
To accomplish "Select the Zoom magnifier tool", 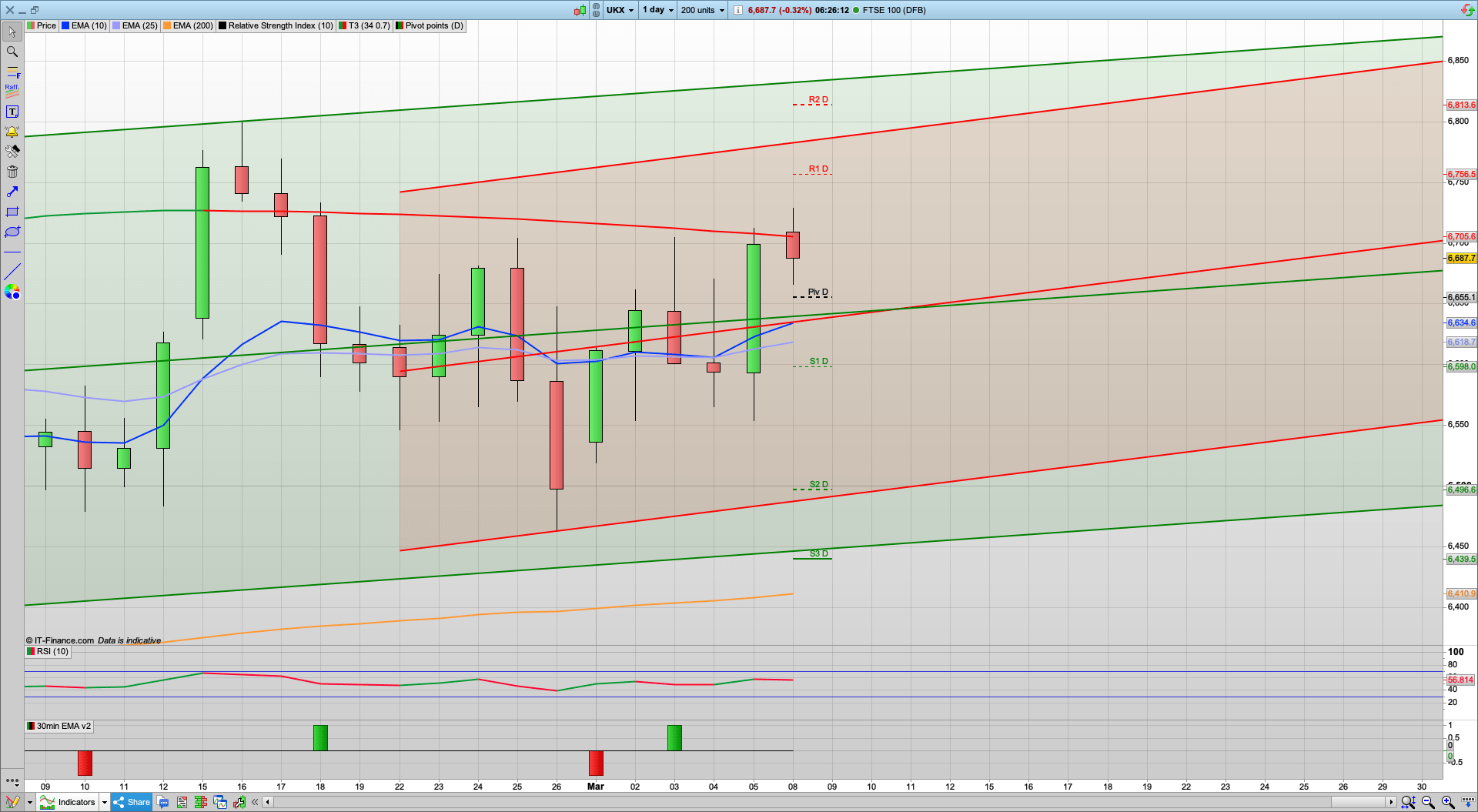I will [12, 52].
